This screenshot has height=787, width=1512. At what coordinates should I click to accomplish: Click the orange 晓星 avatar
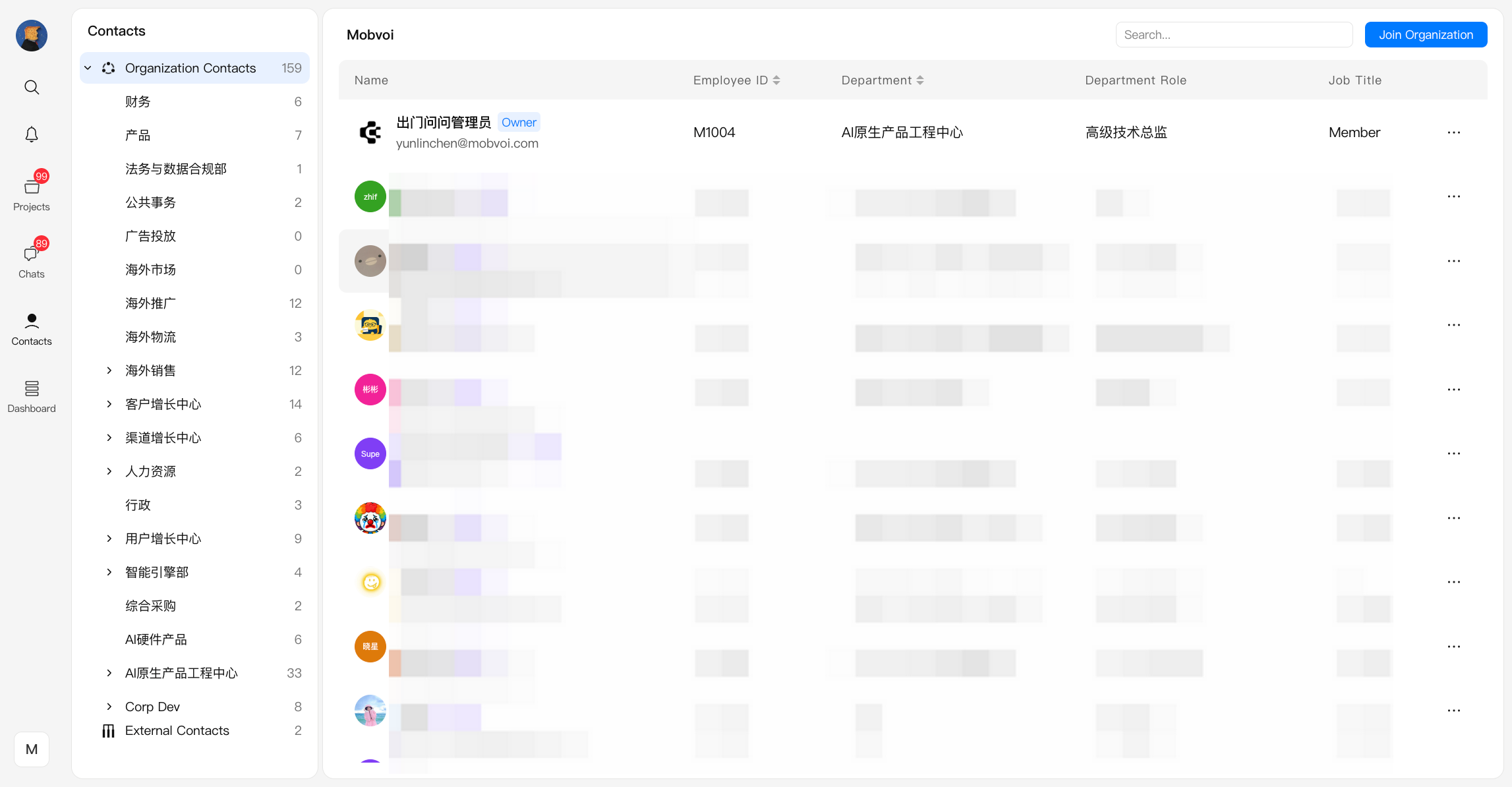pyautogui.click(x=370, y=647)
